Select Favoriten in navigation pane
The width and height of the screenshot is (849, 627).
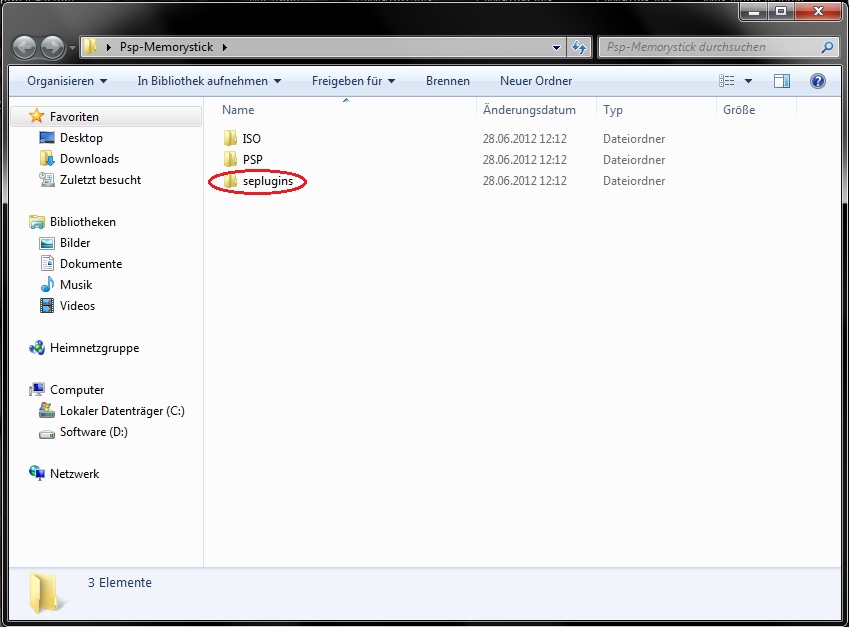tap(74, 116)
